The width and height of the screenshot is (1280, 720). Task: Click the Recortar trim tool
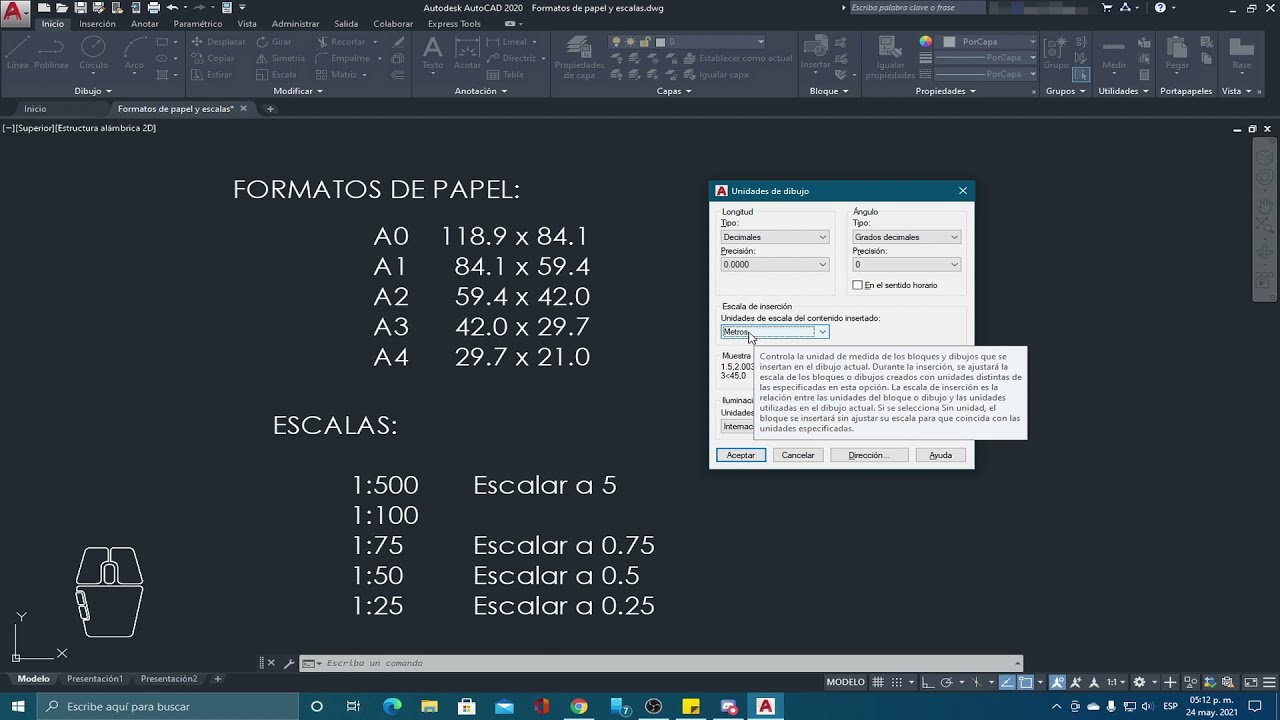point(340,42)
